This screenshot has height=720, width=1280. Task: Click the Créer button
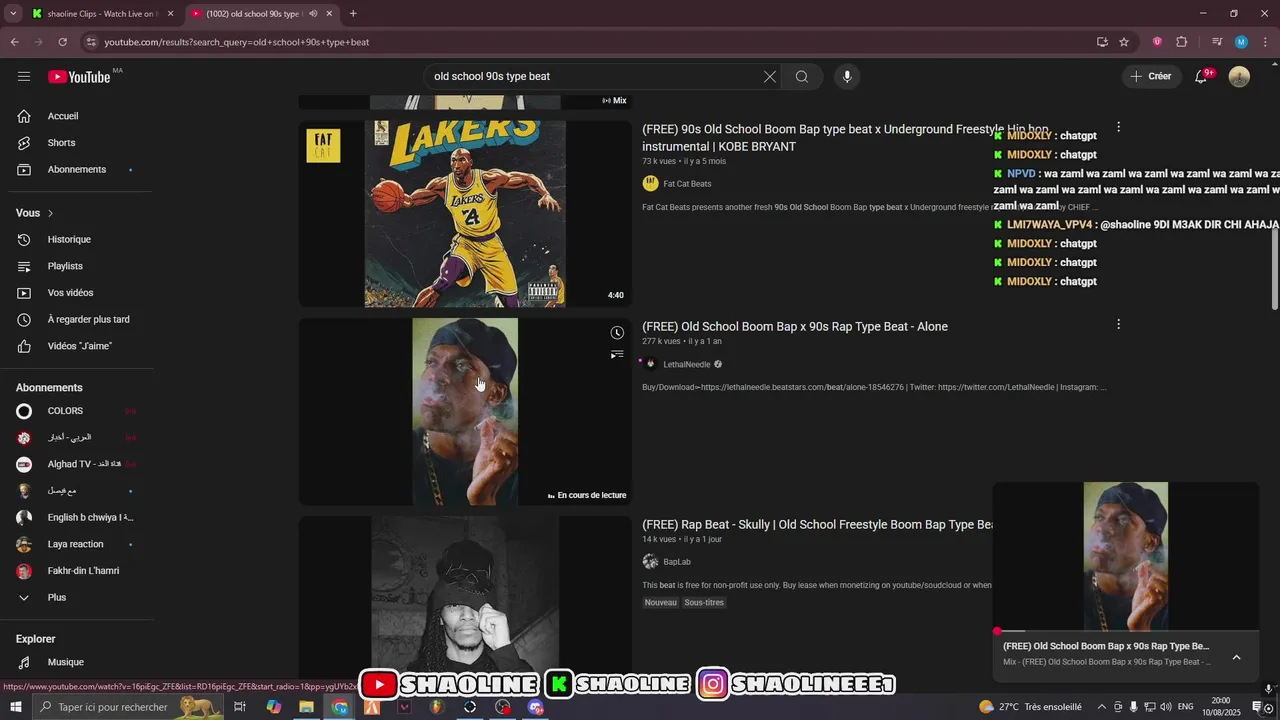[x=1150, y=76]
